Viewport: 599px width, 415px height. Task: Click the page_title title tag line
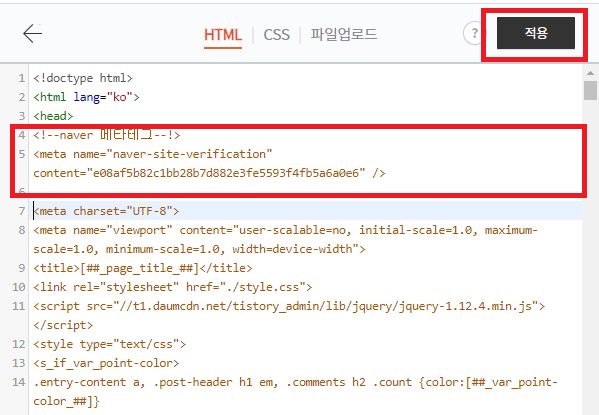point(143,268)
